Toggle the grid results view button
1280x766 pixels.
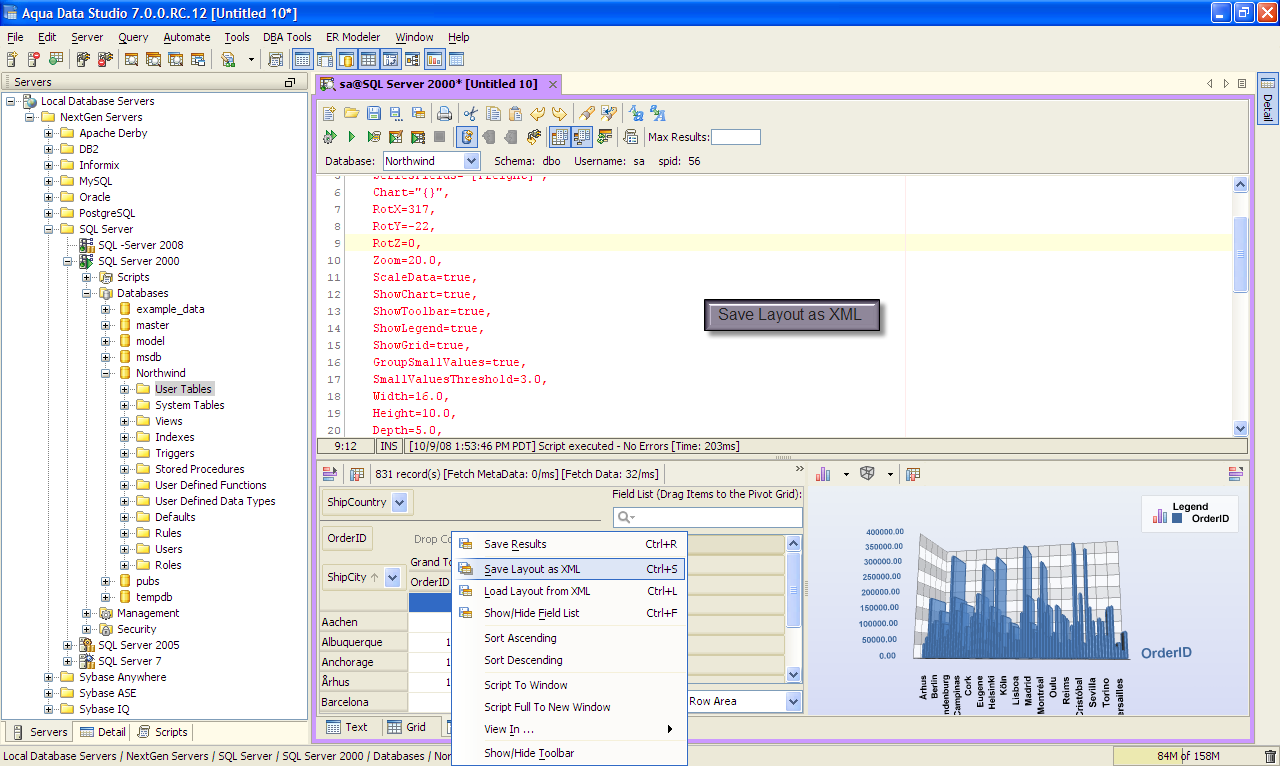tap(559, 137)
